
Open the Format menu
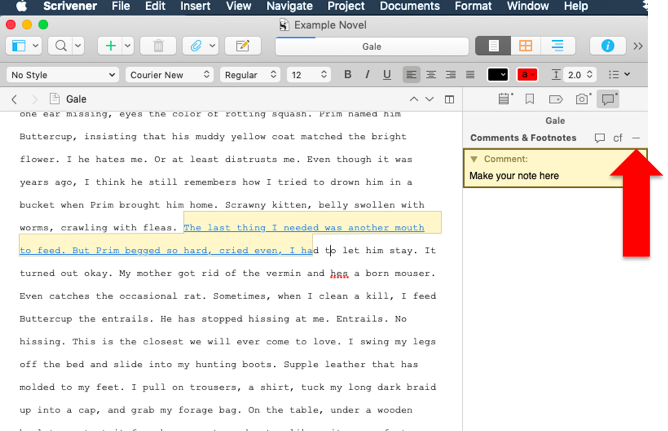473,6
